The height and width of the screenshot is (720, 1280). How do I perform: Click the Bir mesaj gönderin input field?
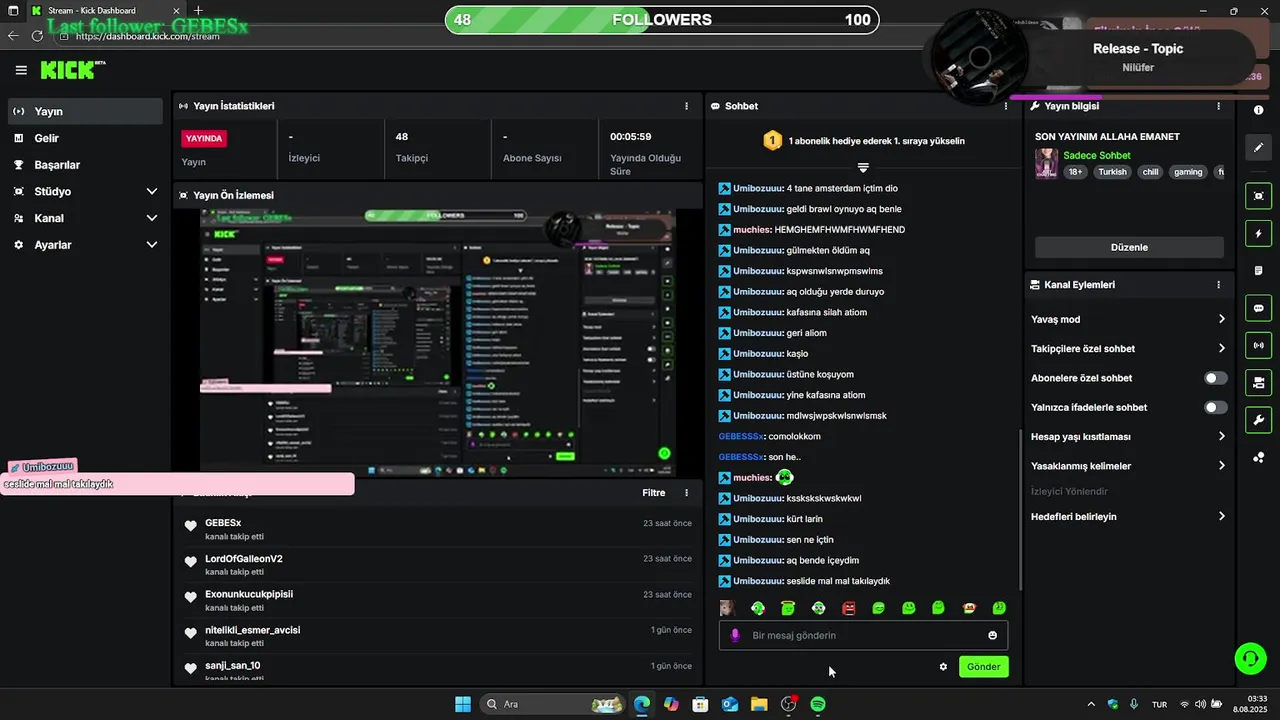coord(864,635)
